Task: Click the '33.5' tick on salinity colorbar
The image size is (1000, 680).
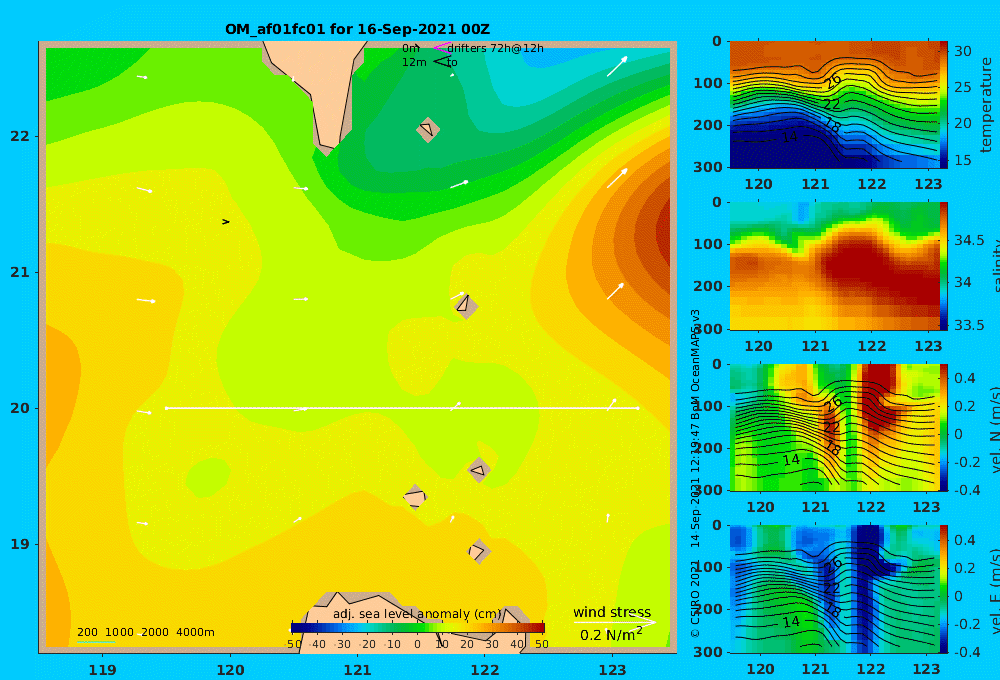Action: click(x=969, y=325)
